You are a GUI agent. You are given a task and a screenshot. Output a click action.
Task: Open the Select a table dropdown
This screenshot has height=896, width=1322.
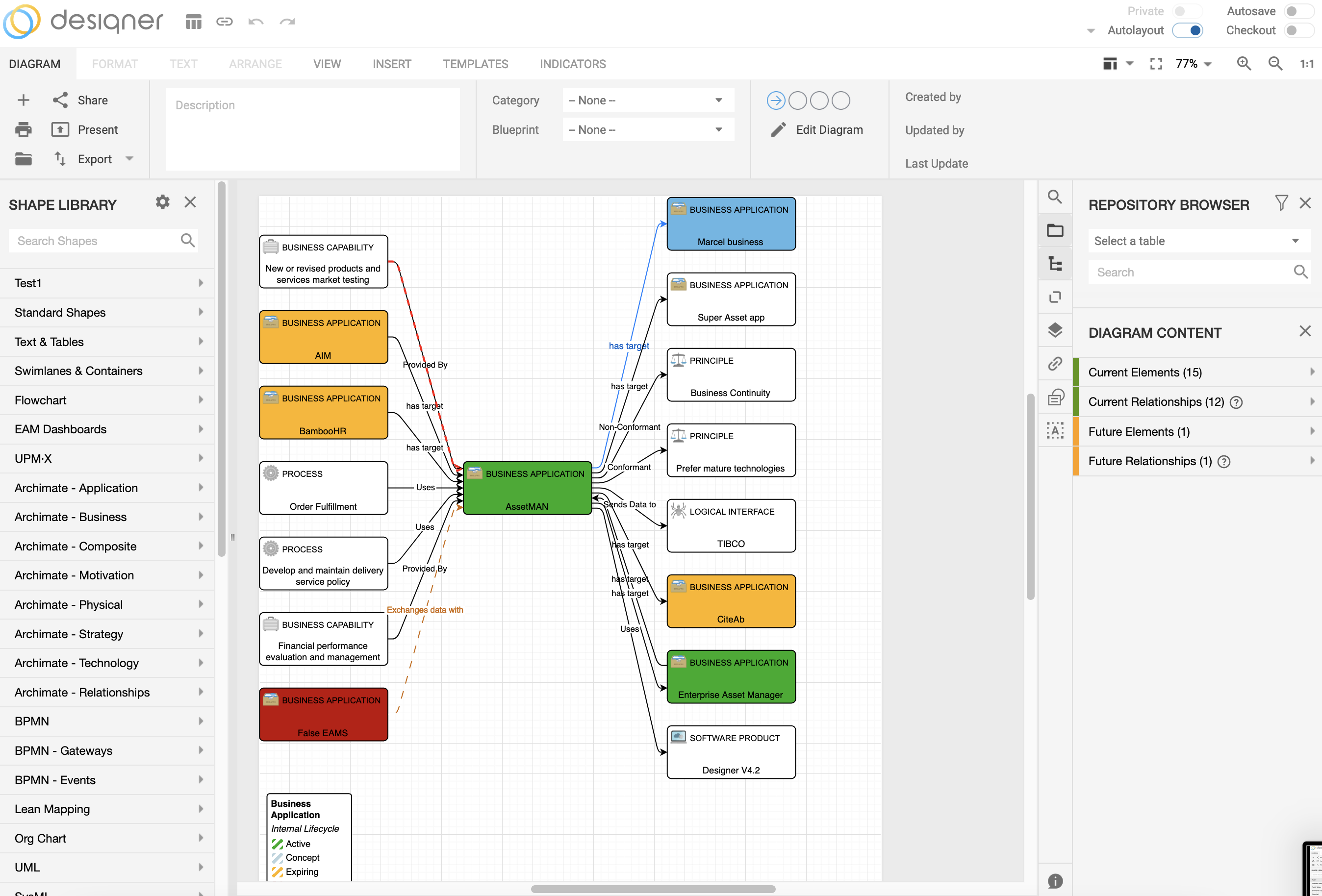pyautogui.click(x=1198, y=241)
